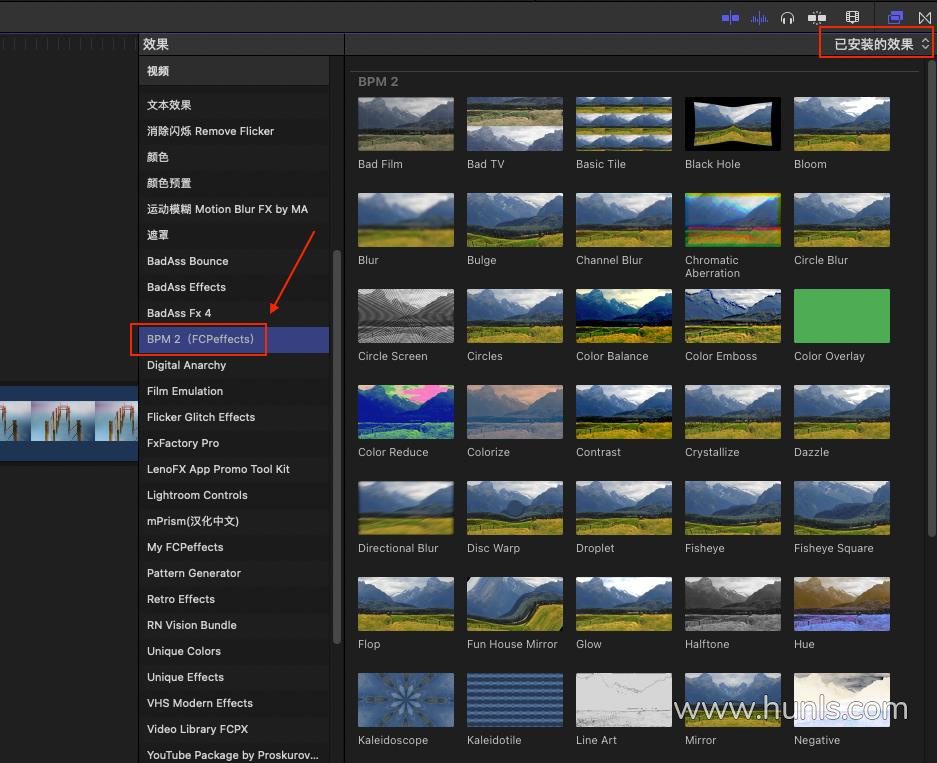Click the 视频 section header

[x=158, y=71]
